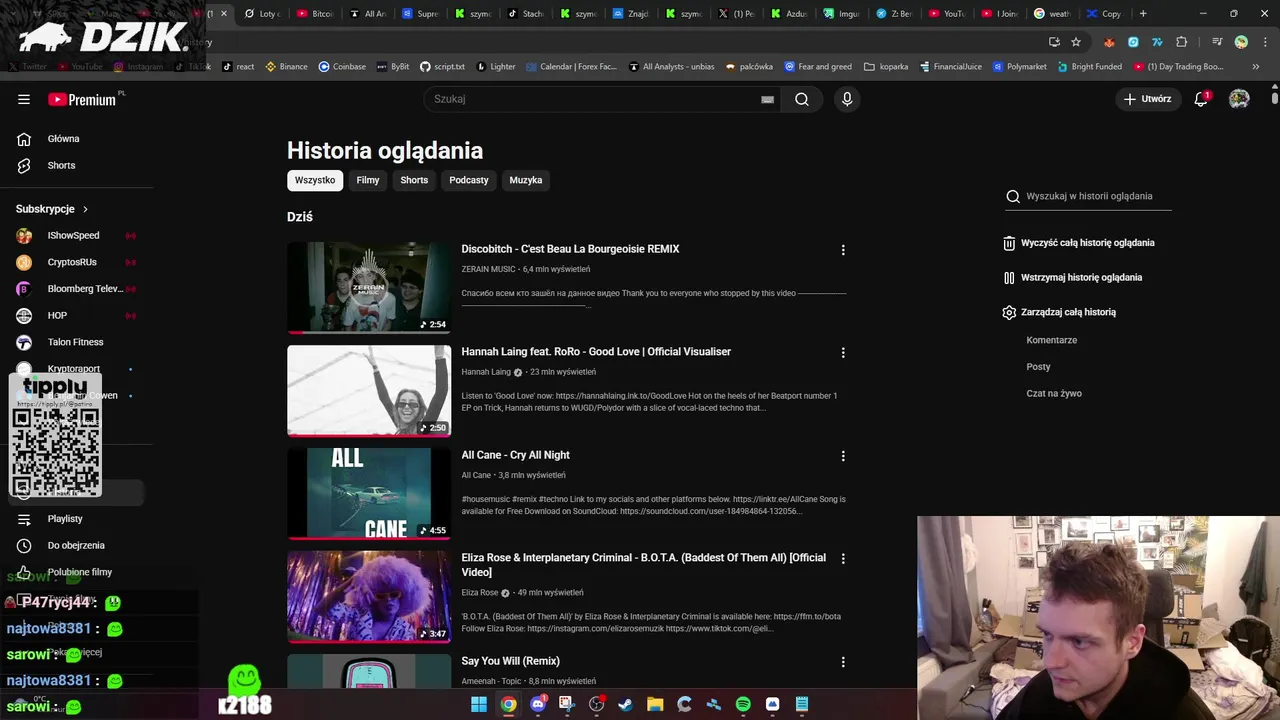Open Binance bookmark
Viewport: 1280px width, 720px height.
click(x=286, y=66)
